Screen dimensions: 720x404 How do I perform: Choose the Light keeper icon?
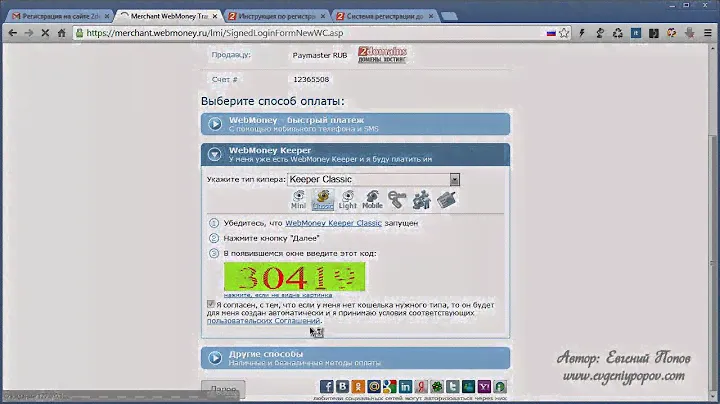[x=347, y=199]
